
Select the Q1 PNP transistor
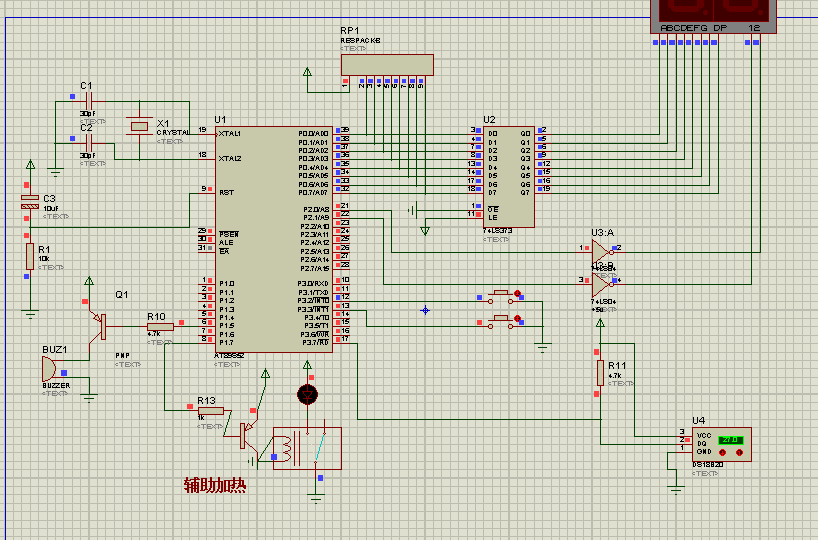point(99,326)
